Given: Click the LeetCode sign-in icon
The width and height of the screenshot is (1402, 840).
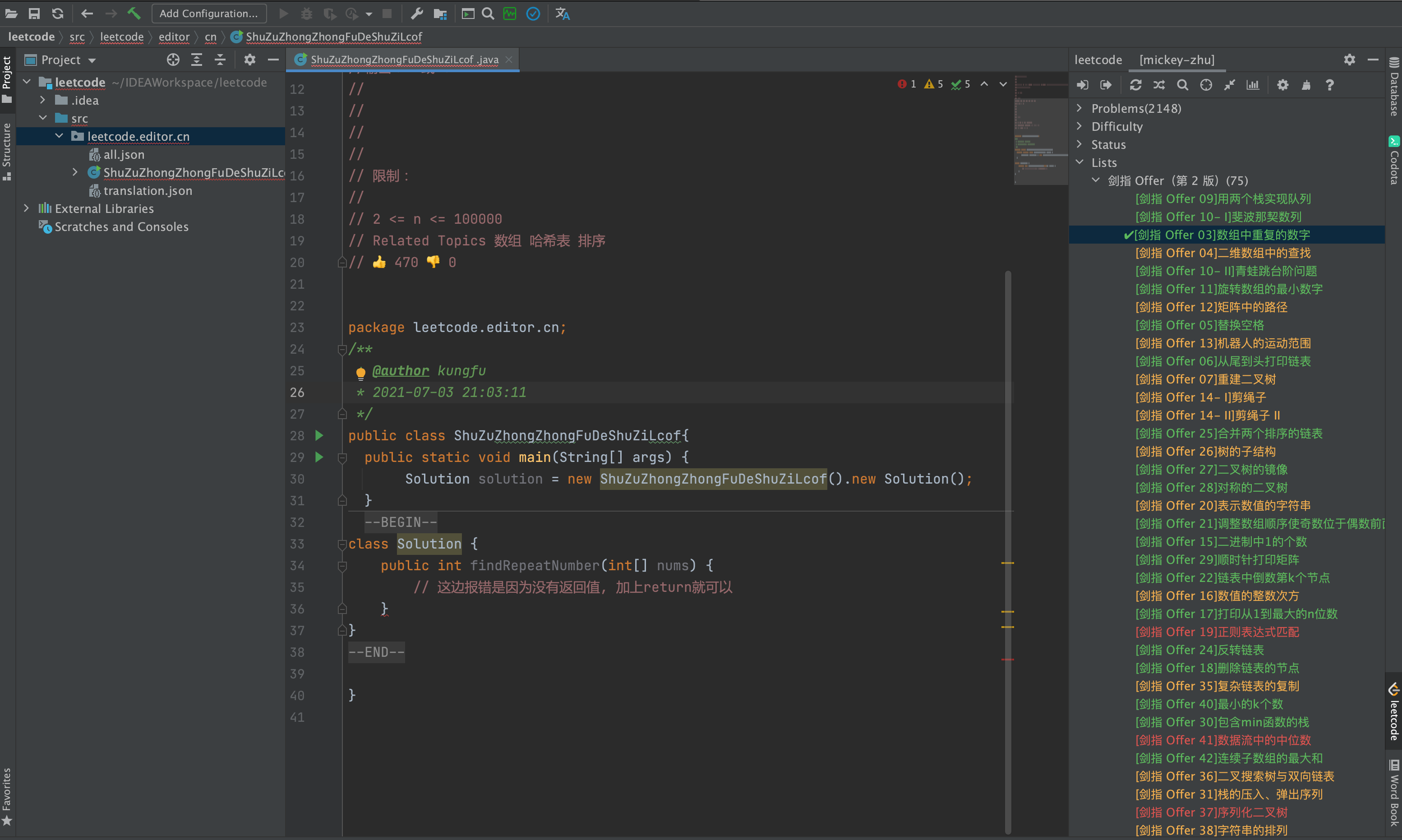Looking at the screenshot, I should point(1082,85).
